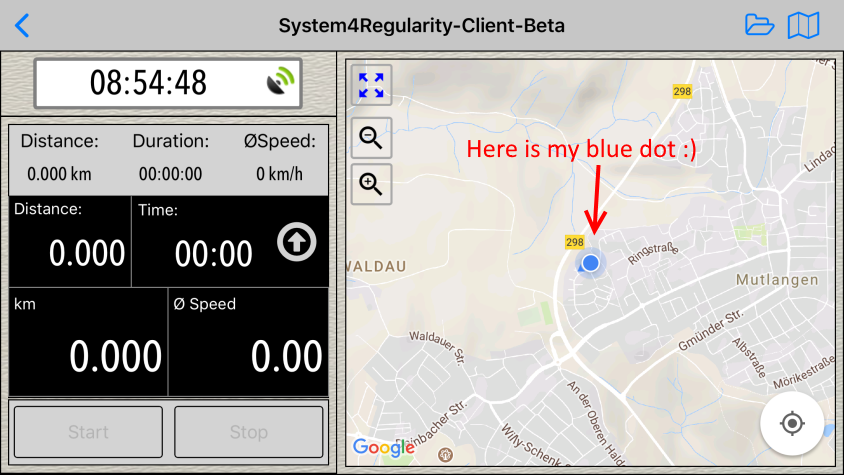Tap the Ø Speed 0.00 panel
Image resolution: width=844 pixels, height=475 pixels.
[x=248, y=342]
